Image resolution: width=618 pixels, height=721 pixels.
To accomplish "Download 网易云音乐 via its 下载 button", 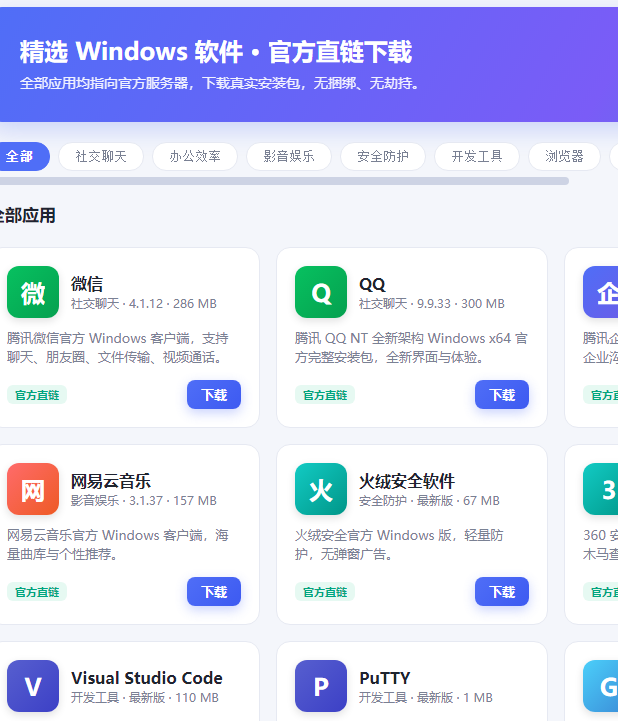I will pos(214,591).
